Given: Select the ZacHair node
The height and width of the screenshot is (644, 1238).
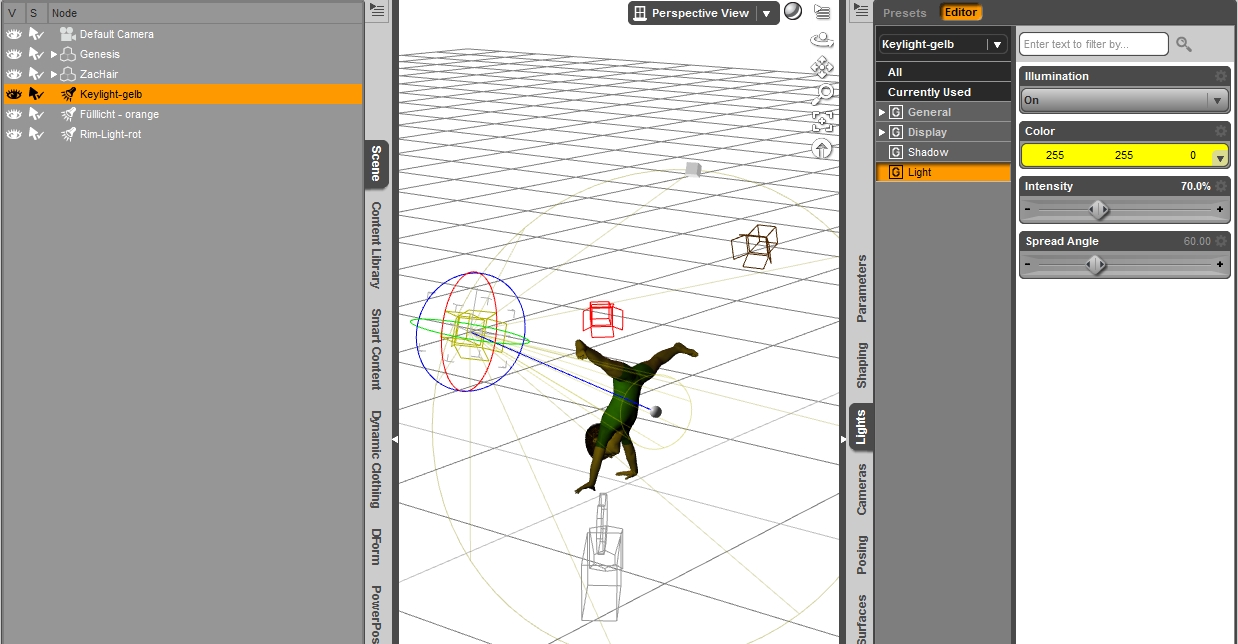Looking at the screenshot, I should pyautogui.click(x=99, y=74).
